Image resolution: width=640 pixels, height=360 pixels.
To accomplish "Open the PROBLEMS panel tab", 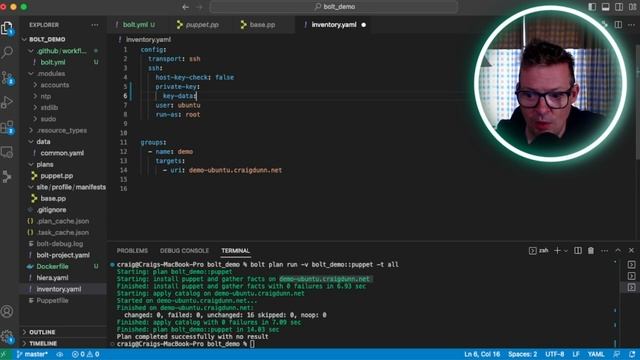I will 132,251.
